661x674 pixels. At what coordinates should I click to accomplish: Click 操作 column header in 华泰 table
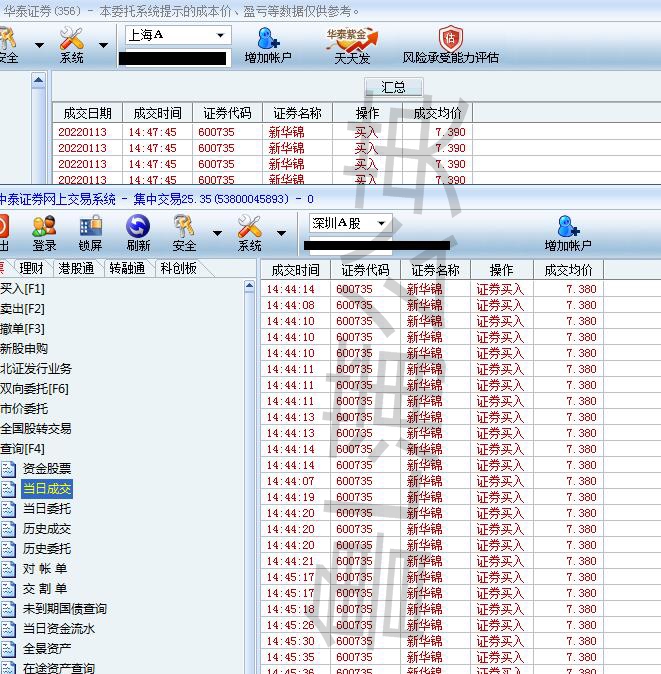tap(367, 113)
